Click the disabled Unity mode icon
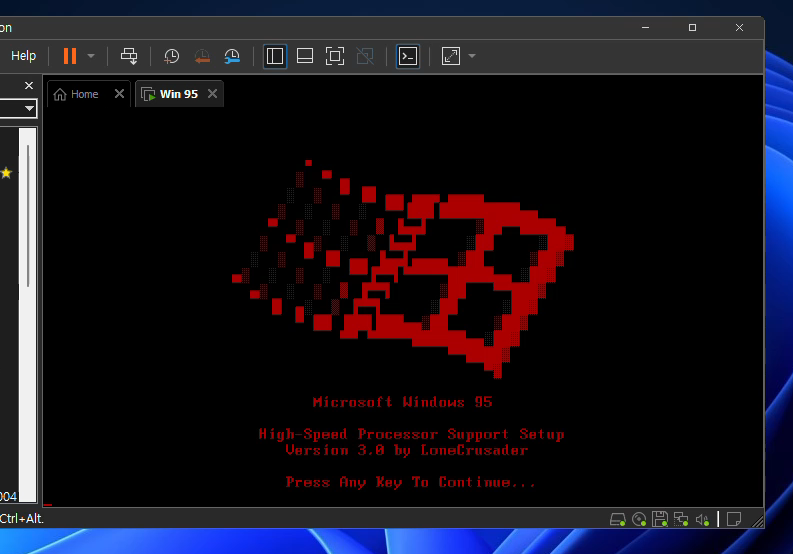 365,56
